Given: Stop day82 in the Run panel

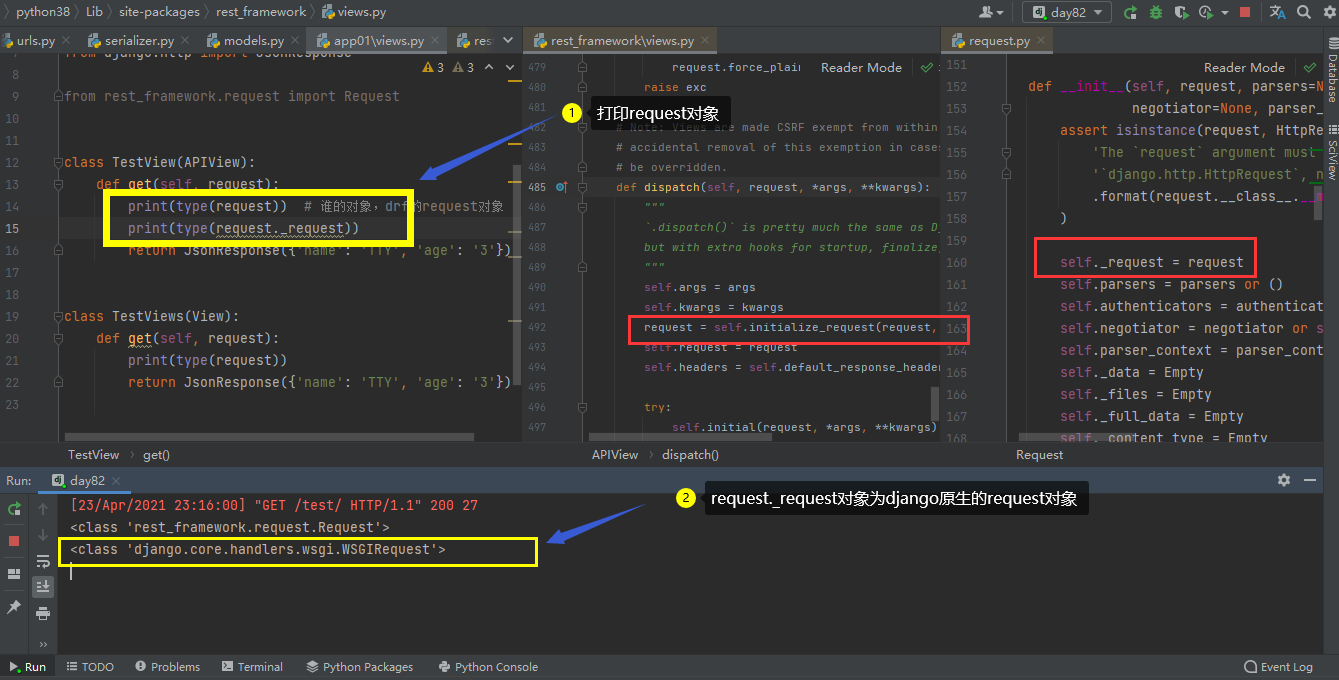Looking at the screenshot, I should tap(14, 541).
